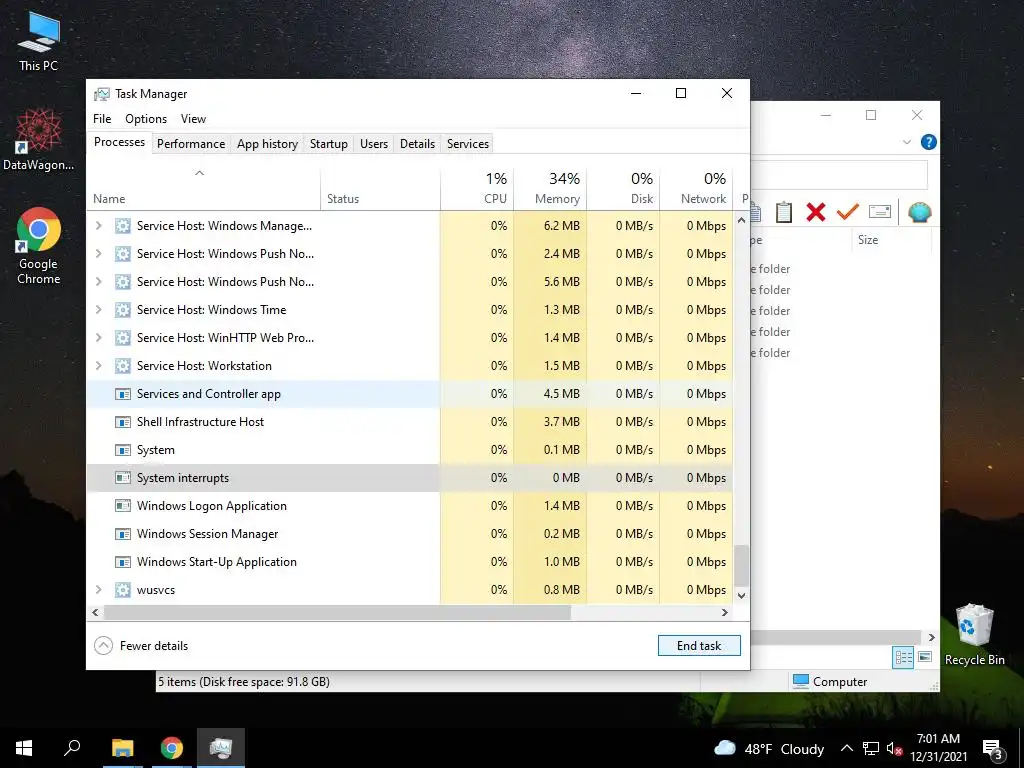Viewport: 1024px width, 768px height.
Task: Sort processes by CPU column
Action: point(477,188)
